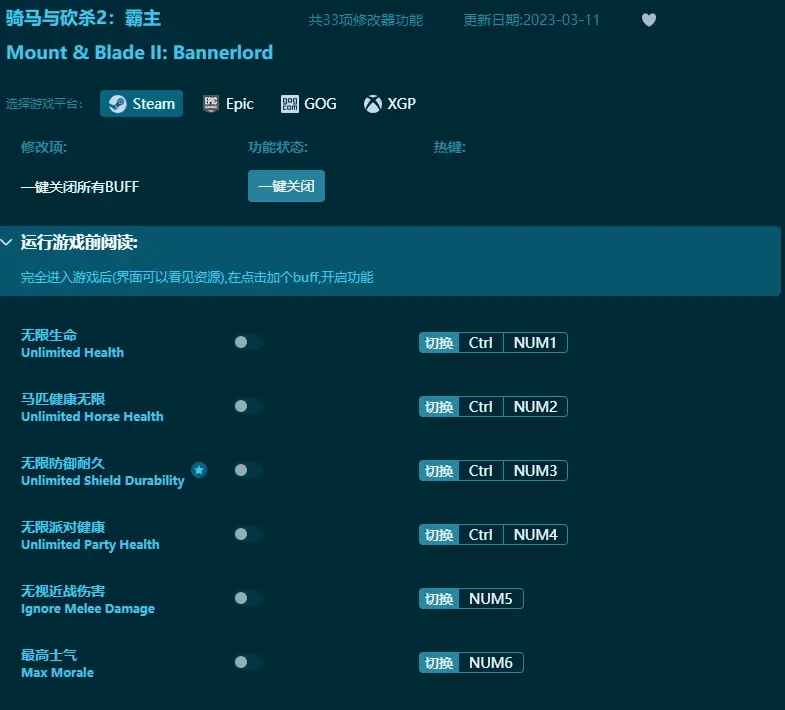Click the Unlimited Horse Health label
Viewport: 785px width, 710px height.
coord(92,417)
